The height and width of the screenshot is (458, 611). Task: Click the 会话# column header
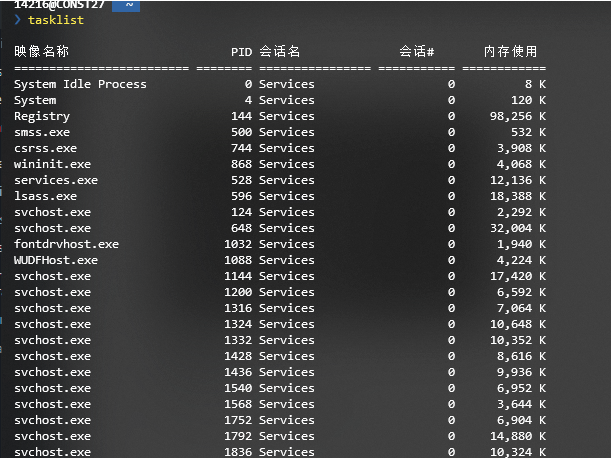click(417, 51)
